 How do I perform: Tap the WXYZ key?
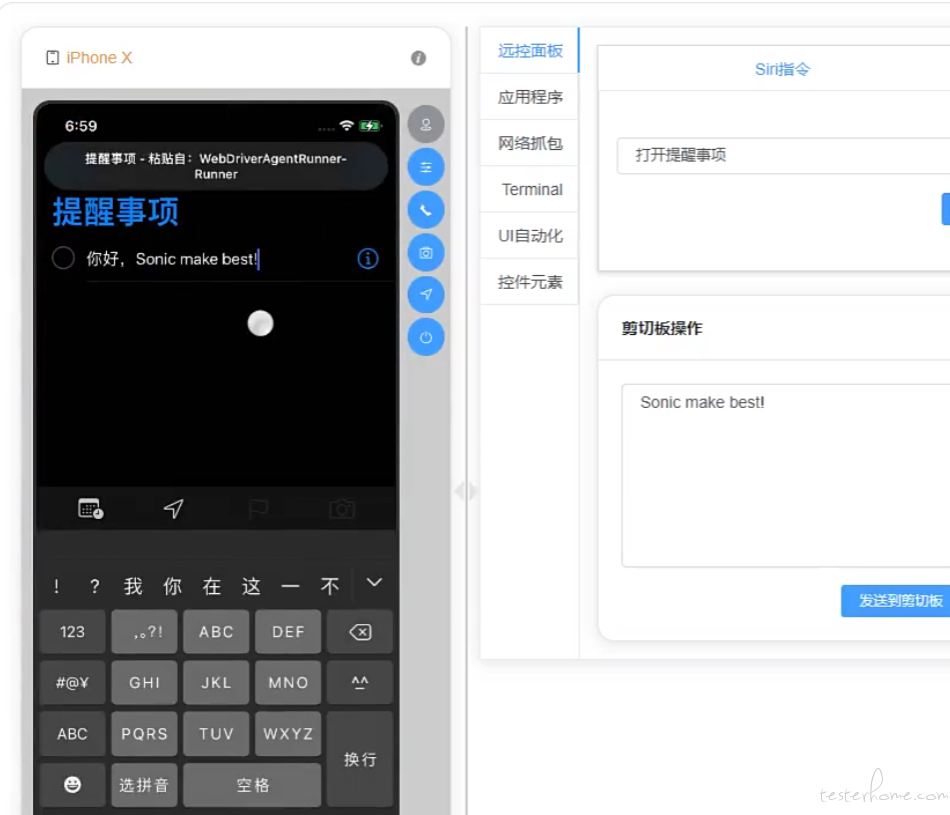(288, 734)
